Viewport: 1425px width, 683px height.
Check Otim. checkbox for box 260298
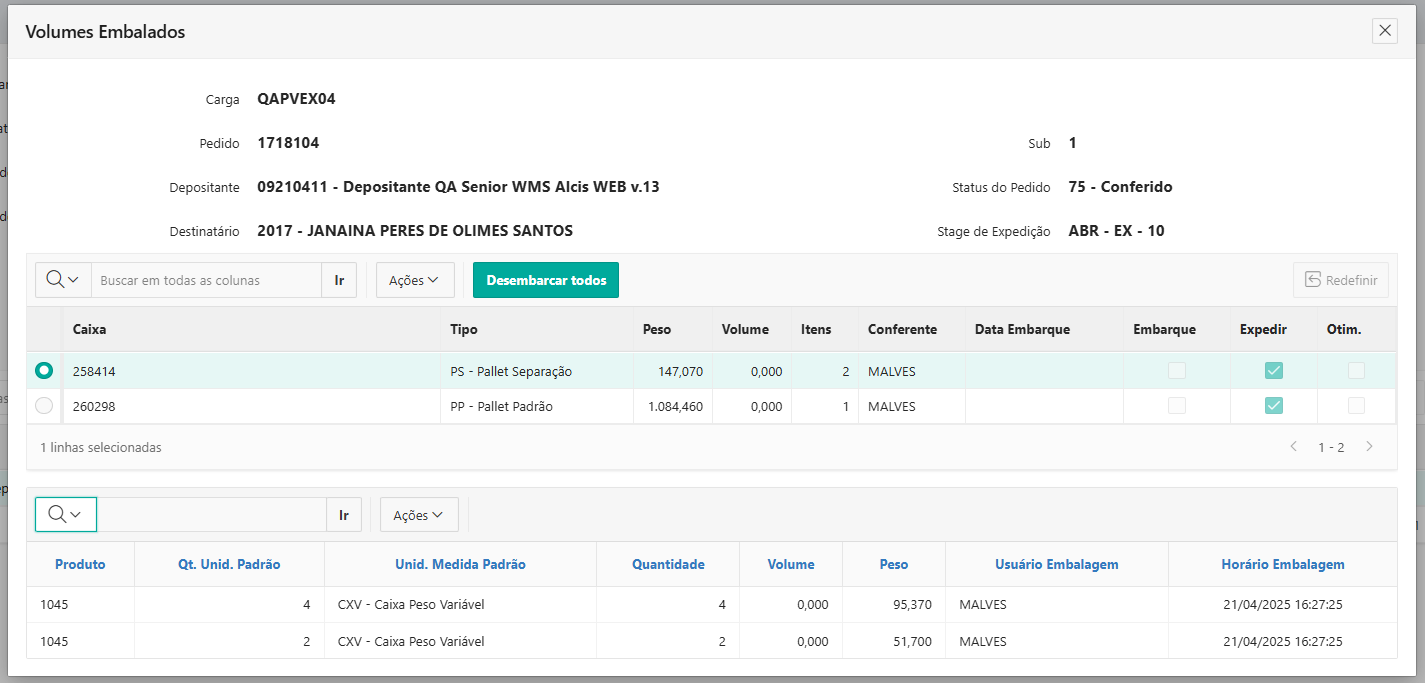(x=1356, y=406)
